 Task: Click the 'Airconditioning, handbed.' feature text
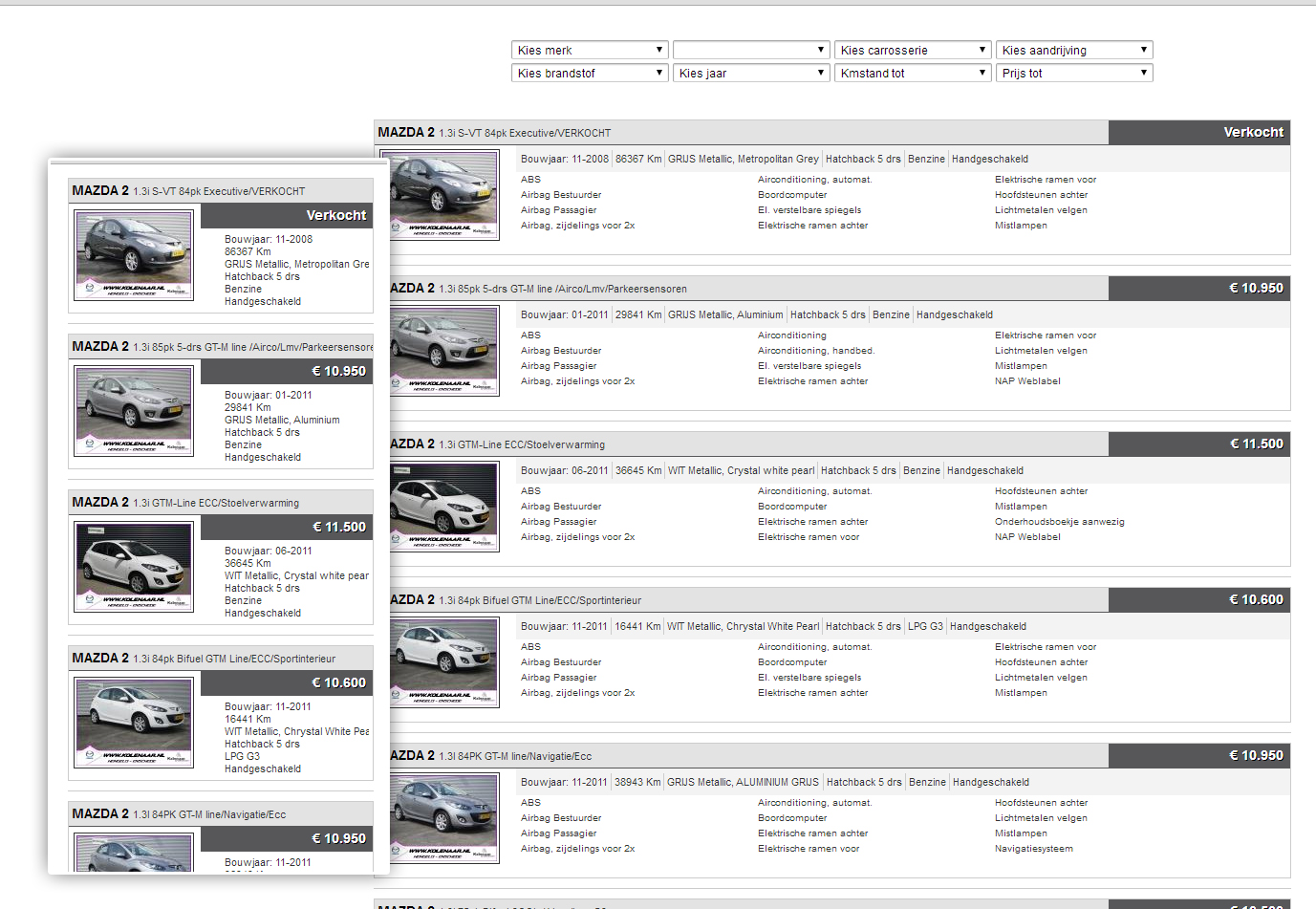point(816,351)
